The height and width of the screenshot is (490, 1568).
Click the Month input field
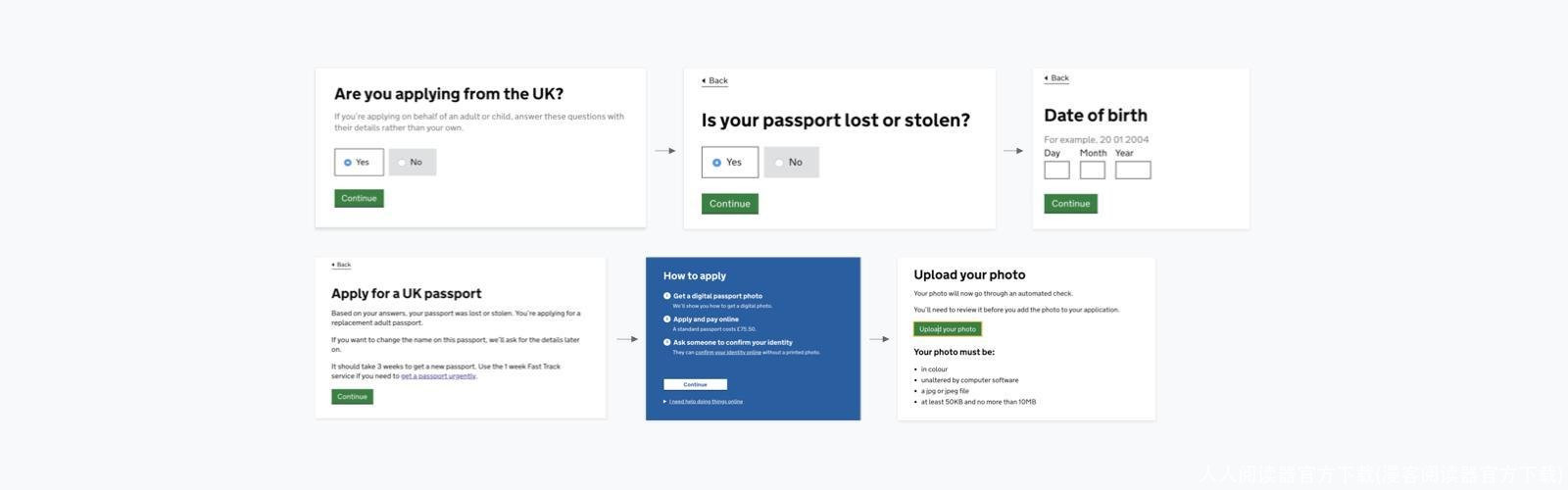[1092, 171]
